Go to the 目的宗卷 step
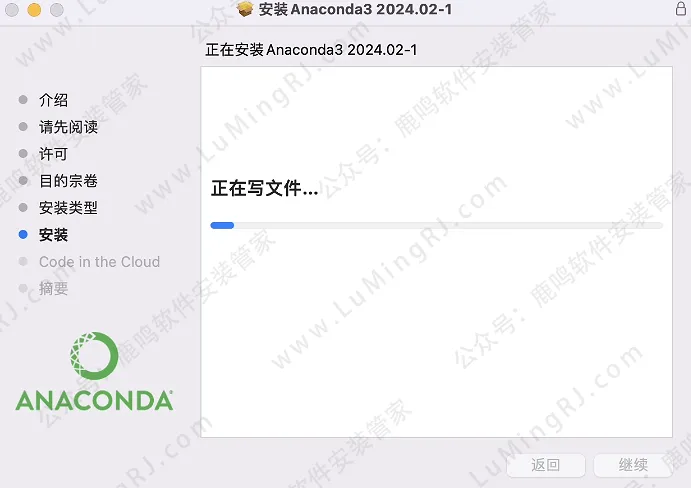 click(x=68, y=181)
